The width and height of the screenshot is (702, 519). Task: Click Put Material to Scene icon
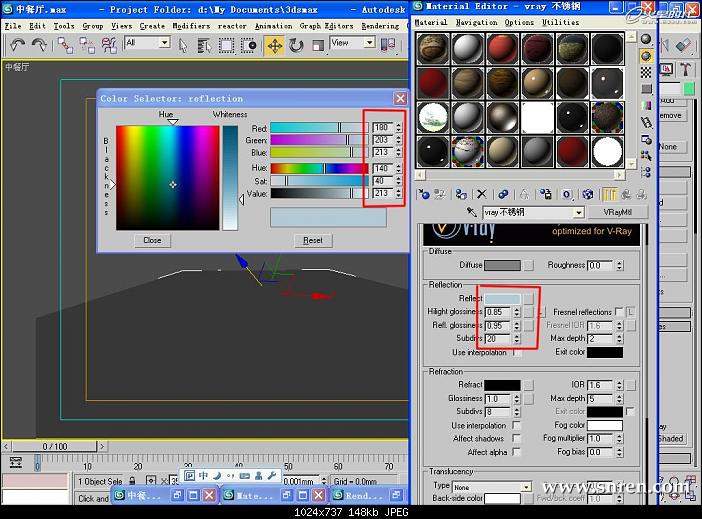point(440,194)
